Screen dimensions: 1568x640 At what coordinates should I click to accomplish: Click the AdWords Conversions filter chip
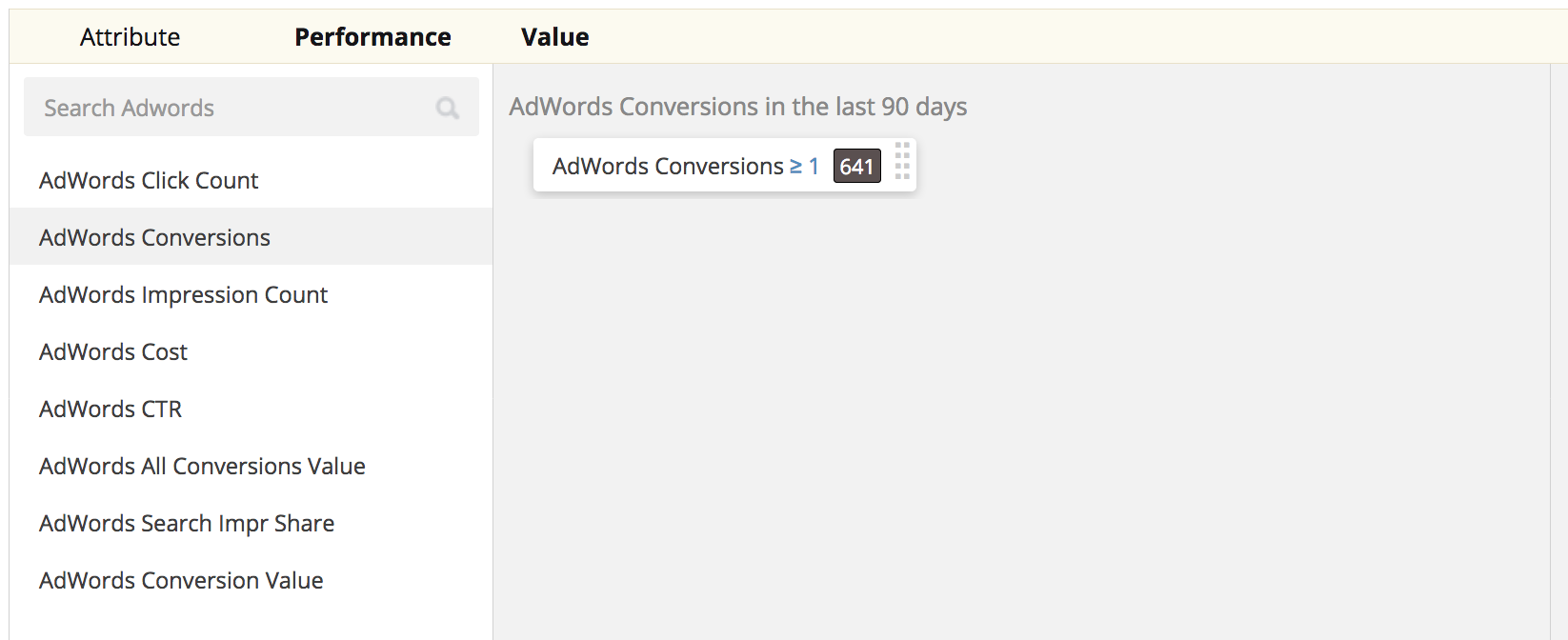point(667,167)
